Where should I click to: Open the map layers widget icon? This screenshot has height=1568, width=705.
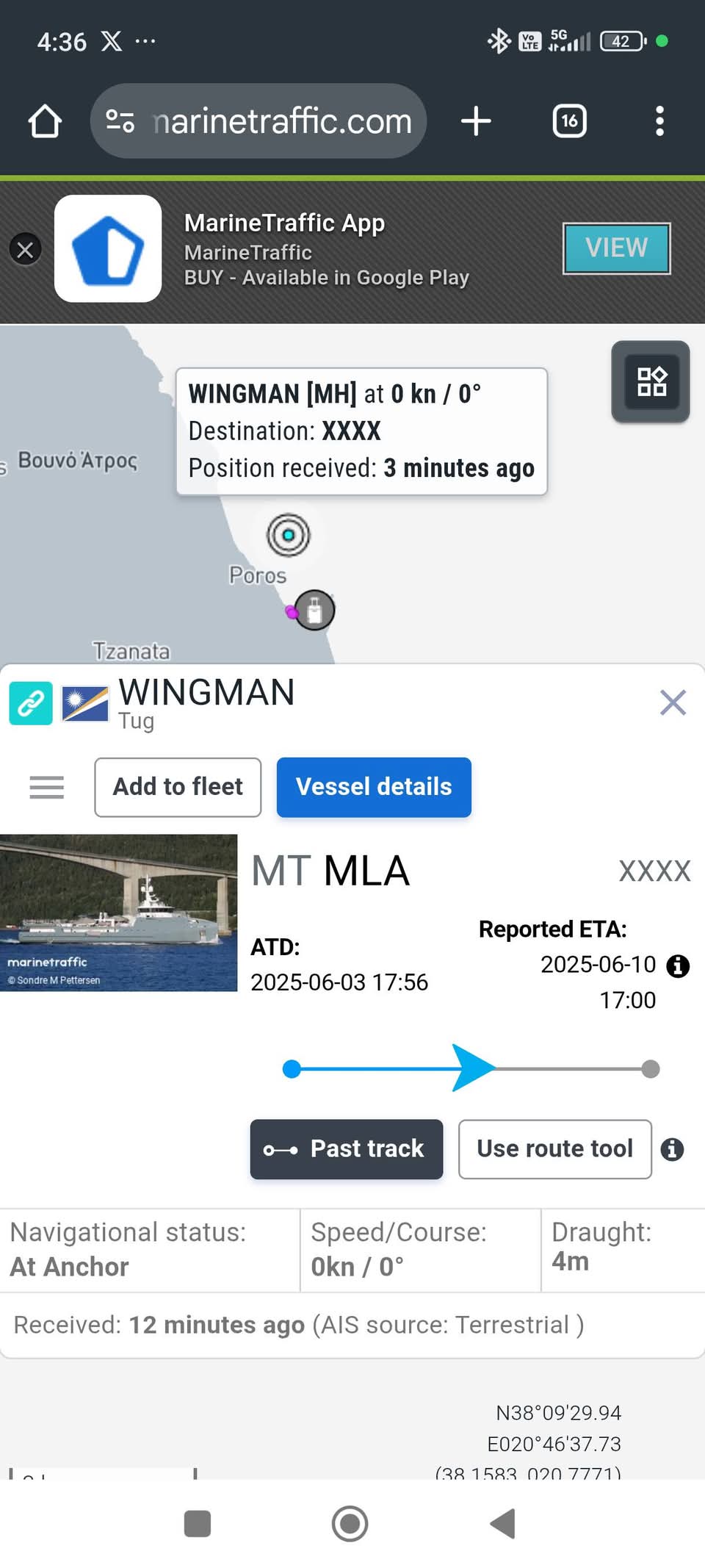point(651,381)
